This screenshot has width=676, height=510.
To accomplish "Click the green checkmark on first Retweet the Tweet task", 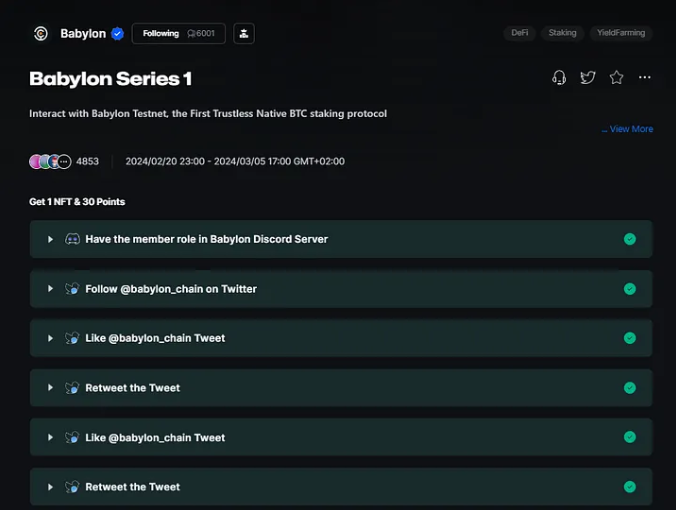I will coord(629,388).
